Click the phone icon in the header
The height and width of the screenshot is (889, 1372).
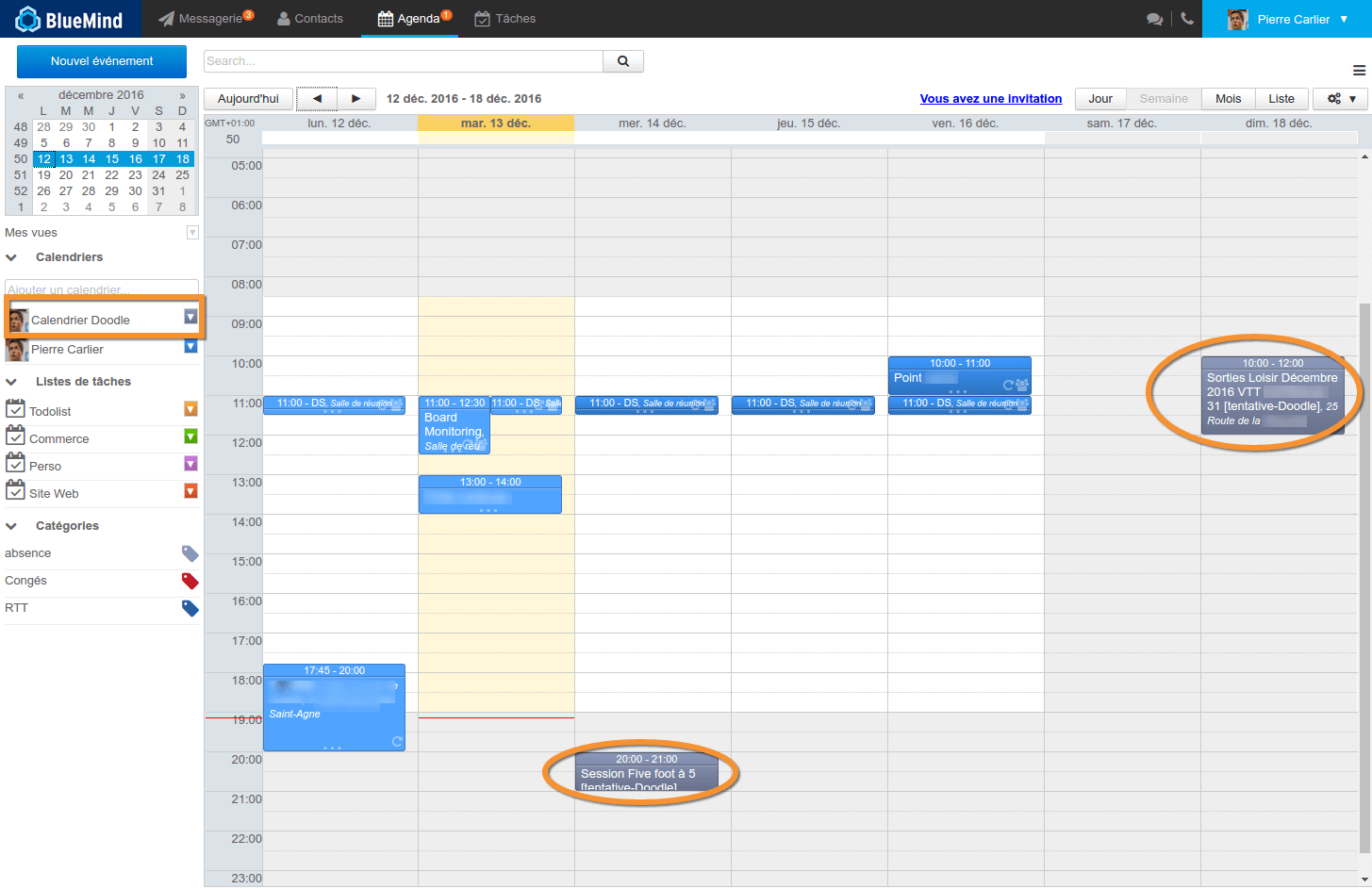click(1187, 18)
